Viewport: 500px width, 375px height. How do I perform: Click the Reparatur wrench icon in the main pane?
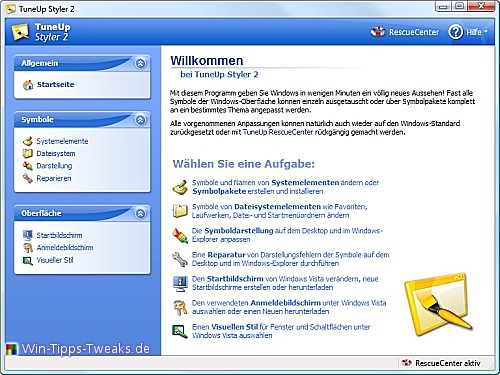click(180, 259)
